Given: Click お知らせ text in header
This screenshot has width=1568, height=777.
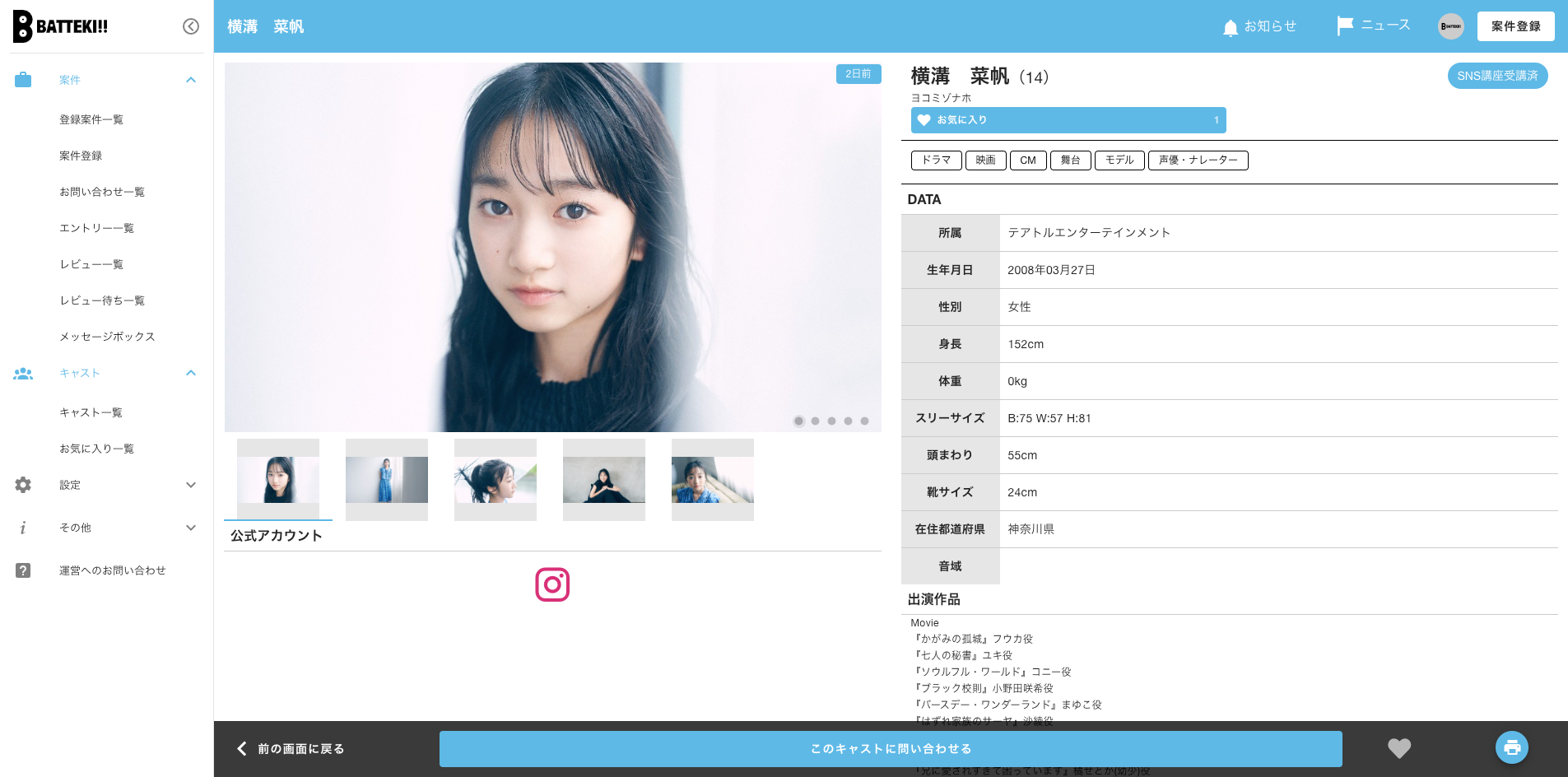Looking at the screenshot, I should (1270, 26).
